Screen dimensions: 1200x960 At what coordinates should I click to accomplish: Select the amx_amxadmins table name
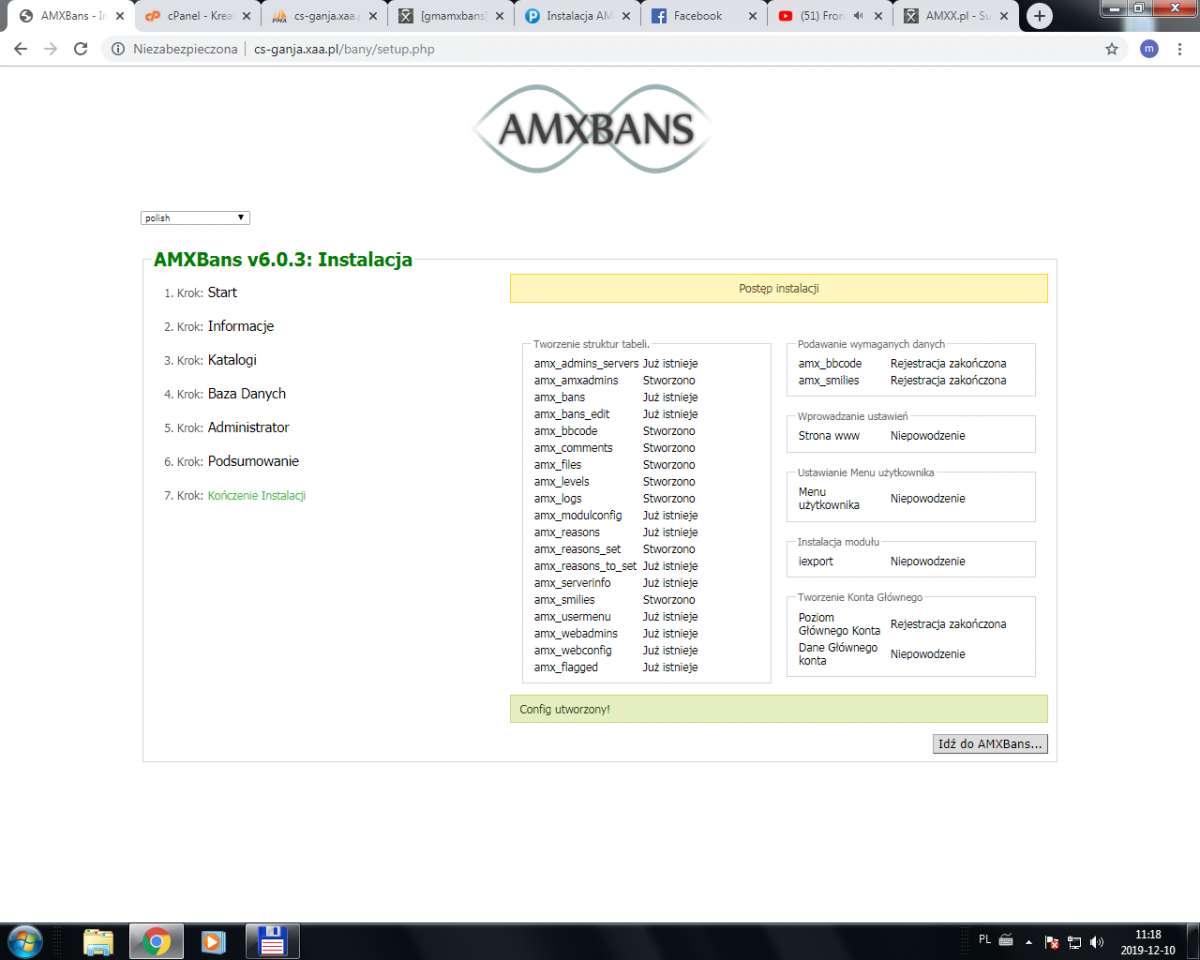click(576, 381)
